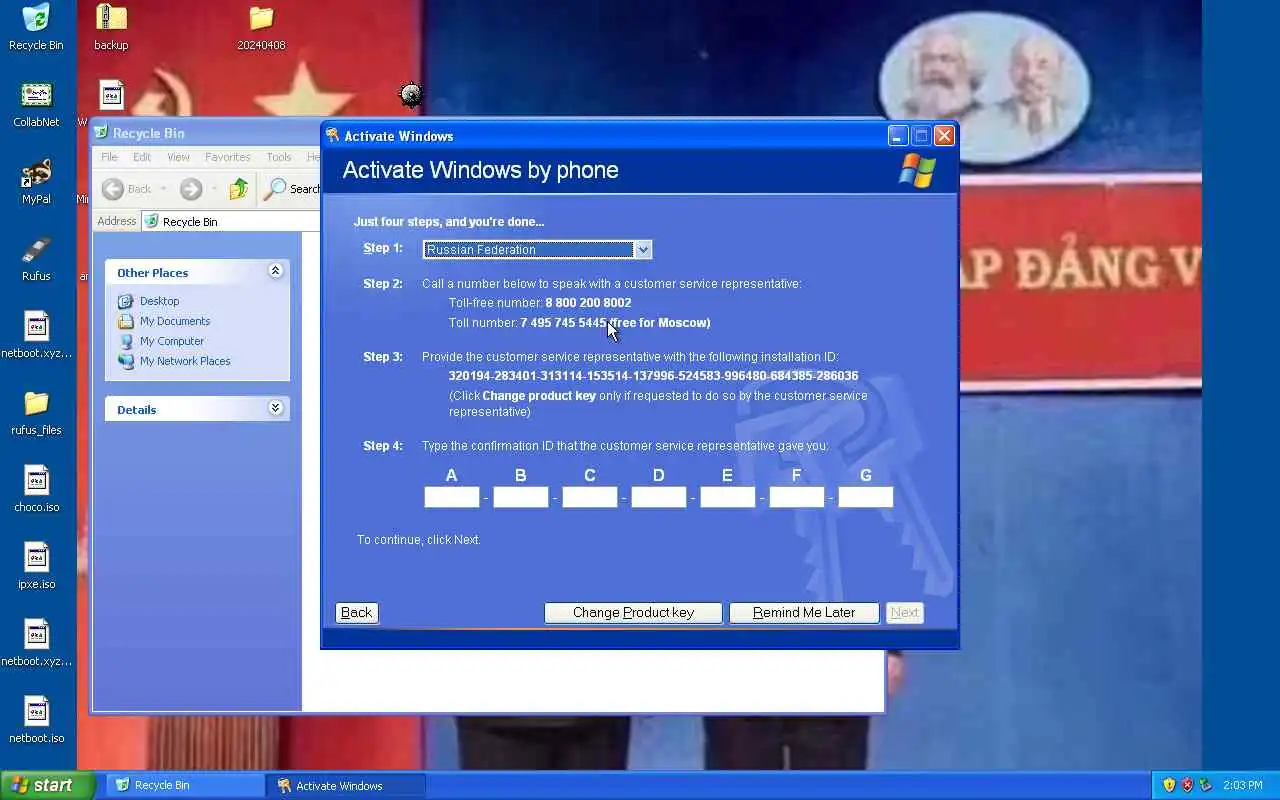Click the Remind Me Later button
Screen dimensions: 1280x800
click(804, 612)
